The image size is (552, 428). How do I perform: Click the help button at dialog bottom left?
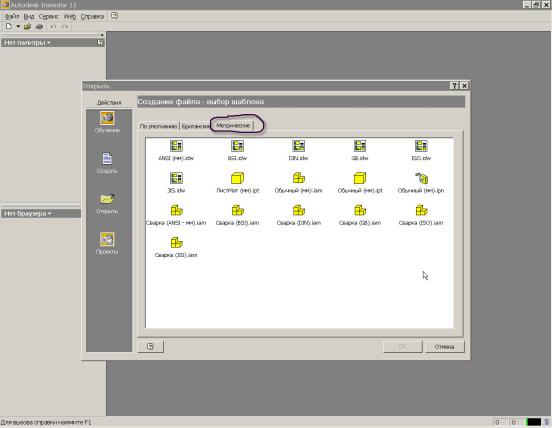(150, 347)
